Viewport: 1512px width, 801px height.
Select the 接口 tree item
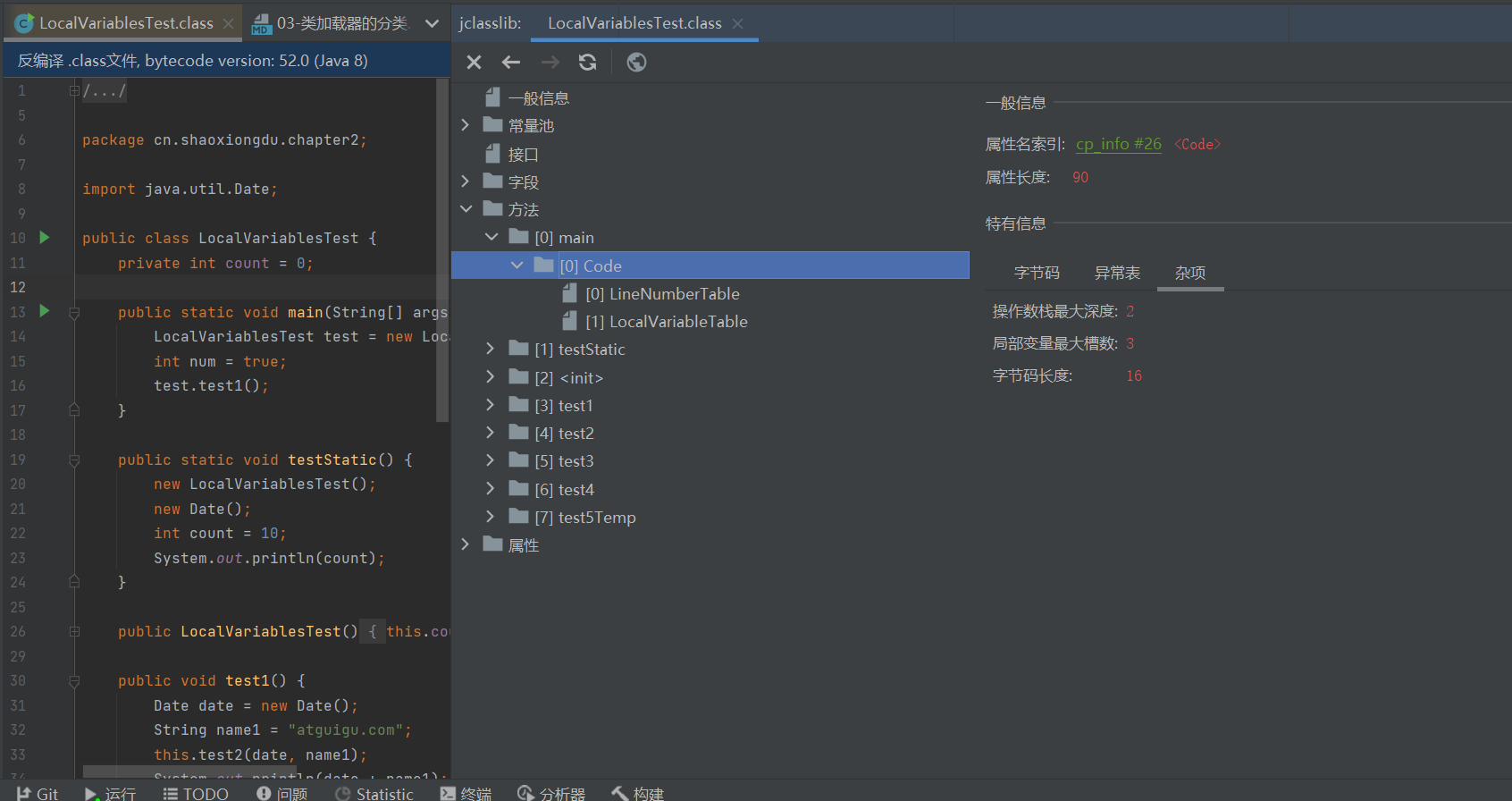coord(523,154)
